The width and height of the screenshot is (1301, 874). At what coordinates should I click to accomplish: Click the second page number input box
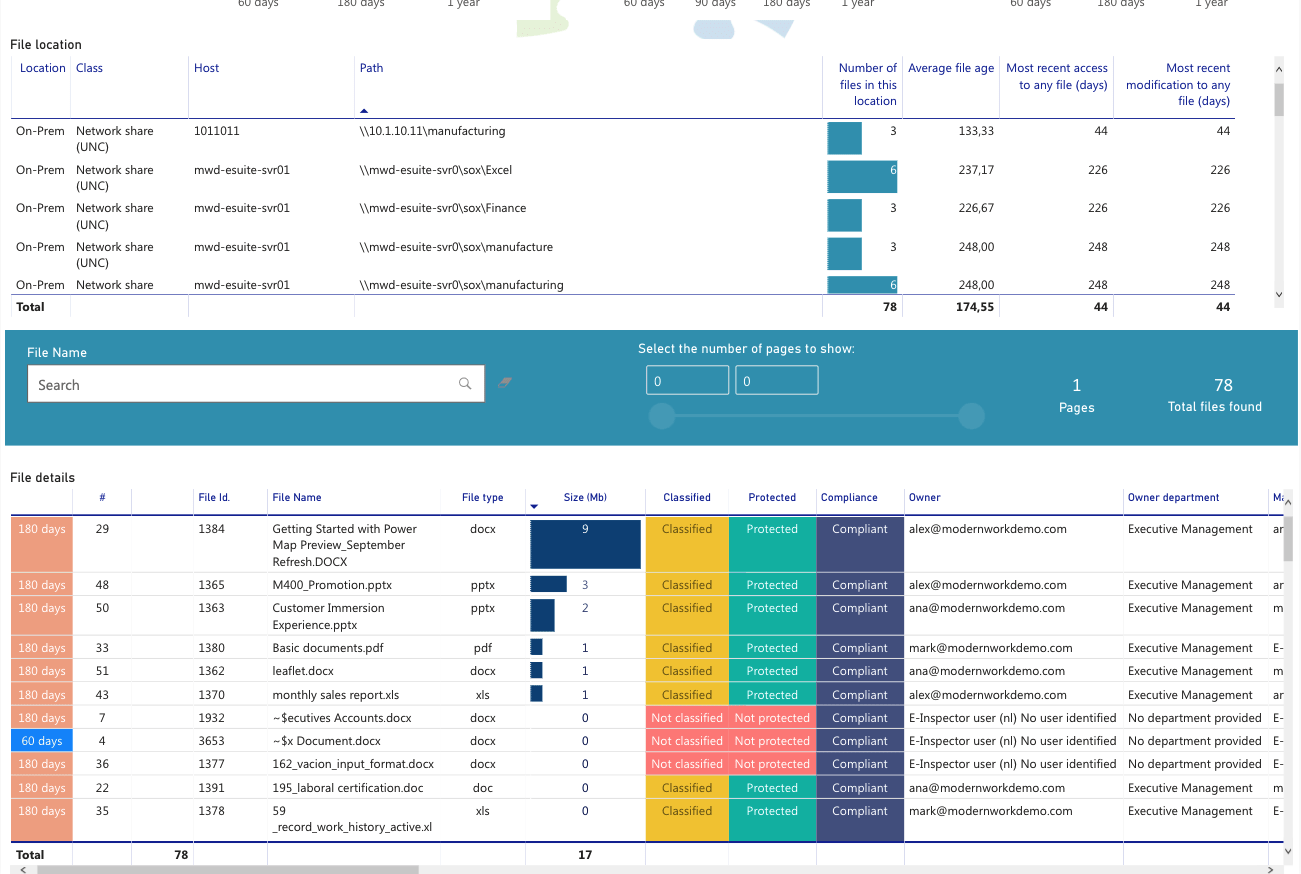pyautogui.click(x=777, y=381)
